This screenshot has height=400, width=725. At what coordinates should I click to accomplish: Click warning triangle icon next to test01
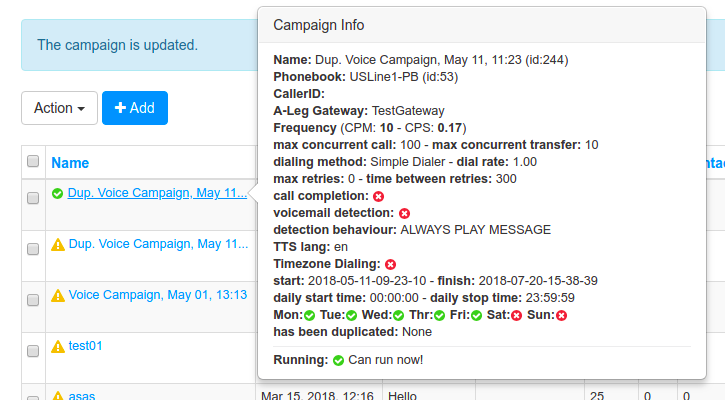[58, 346]
